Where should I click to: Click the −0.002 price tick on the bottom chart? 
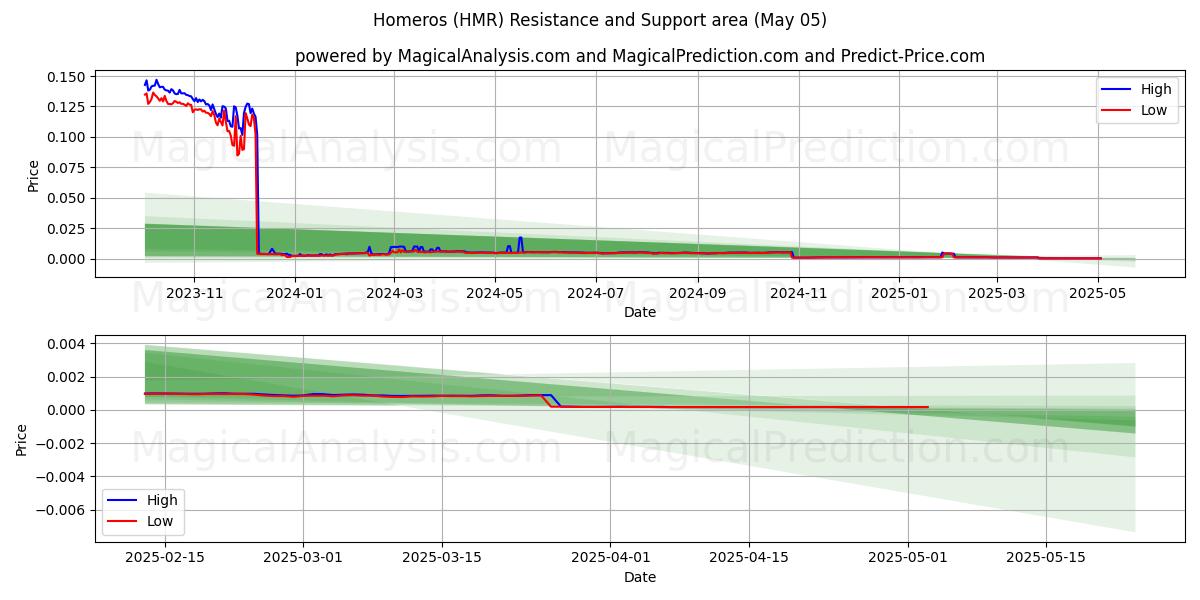[61, 444]
